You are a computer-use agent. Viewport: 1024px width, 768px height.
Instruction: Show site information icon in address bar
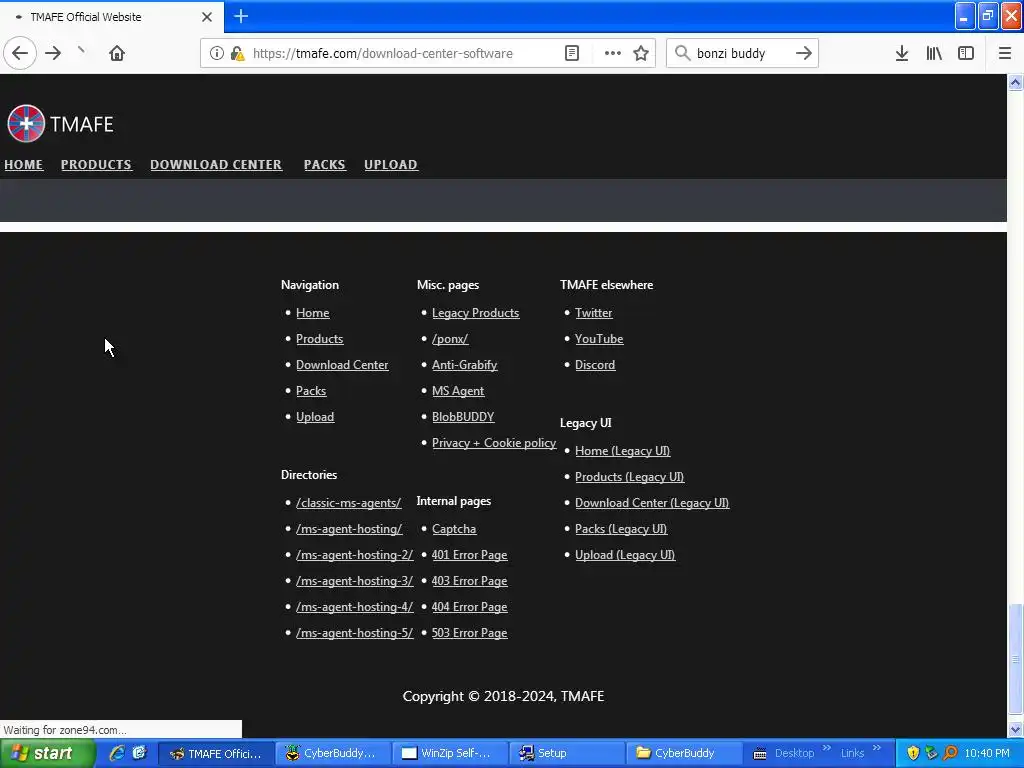pos(217,54)
